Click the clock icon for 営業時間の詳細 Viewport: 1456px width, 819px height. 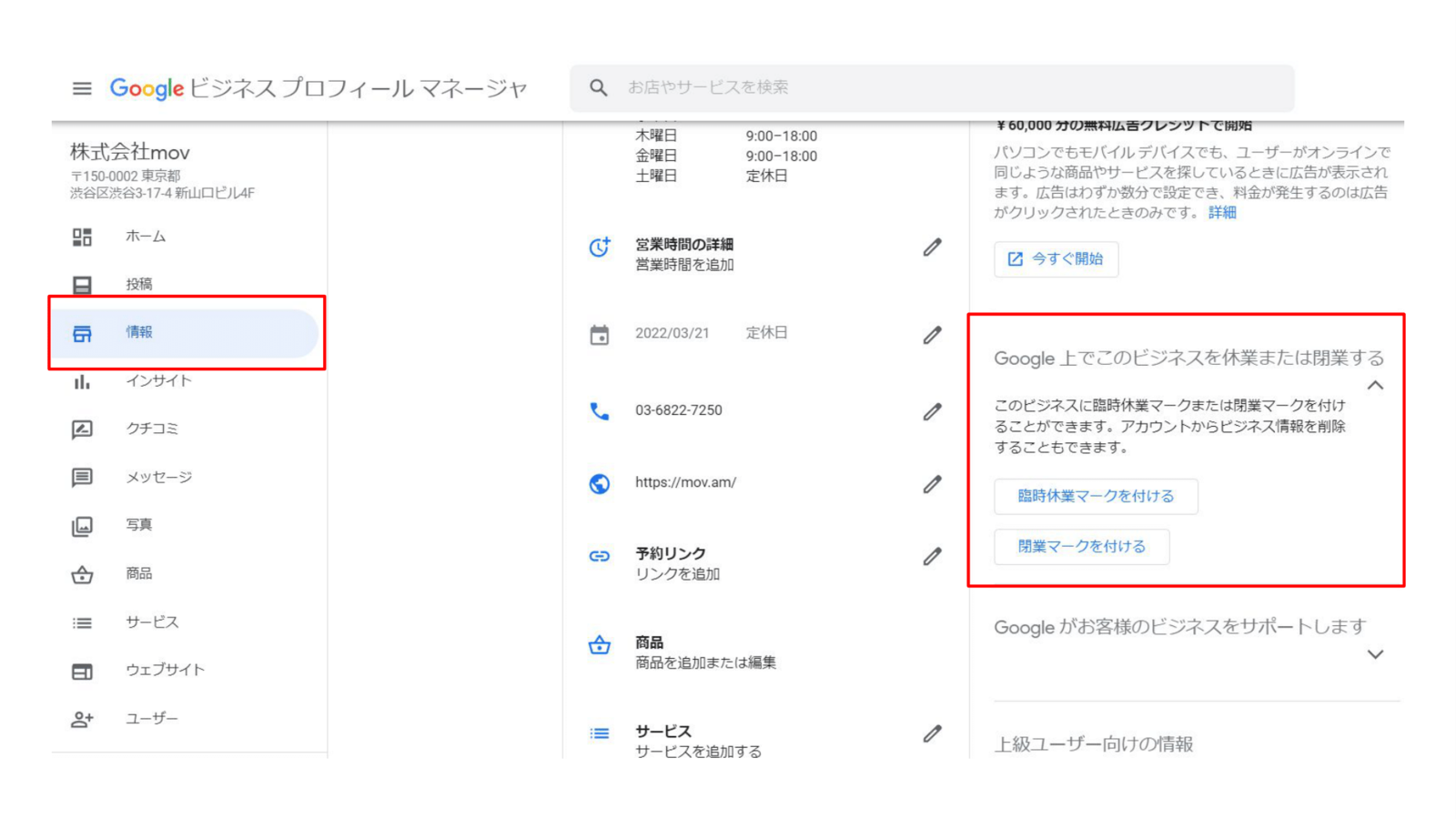[599, 247]
